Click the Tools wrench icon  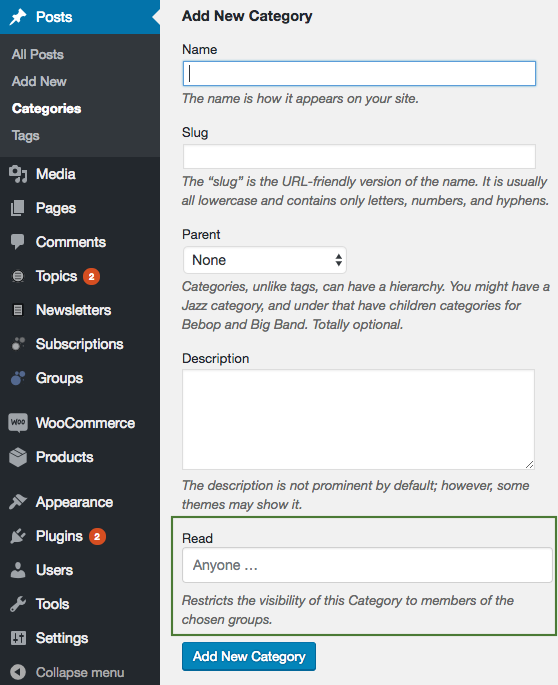click(18, 604)
